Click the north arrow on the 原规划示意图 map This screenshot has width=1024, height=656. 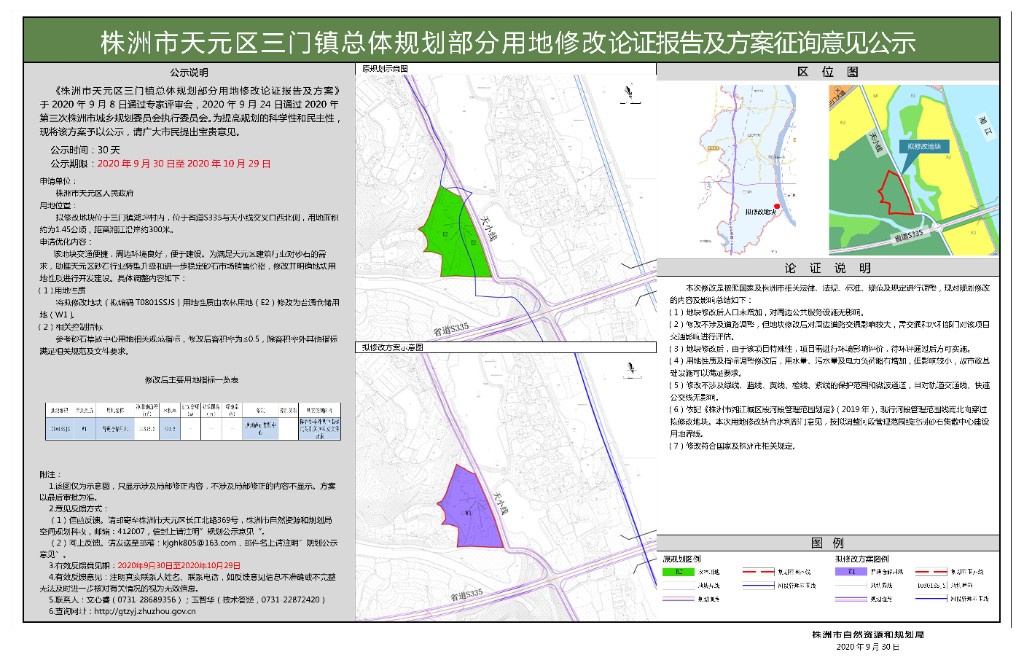pos(628,92)
